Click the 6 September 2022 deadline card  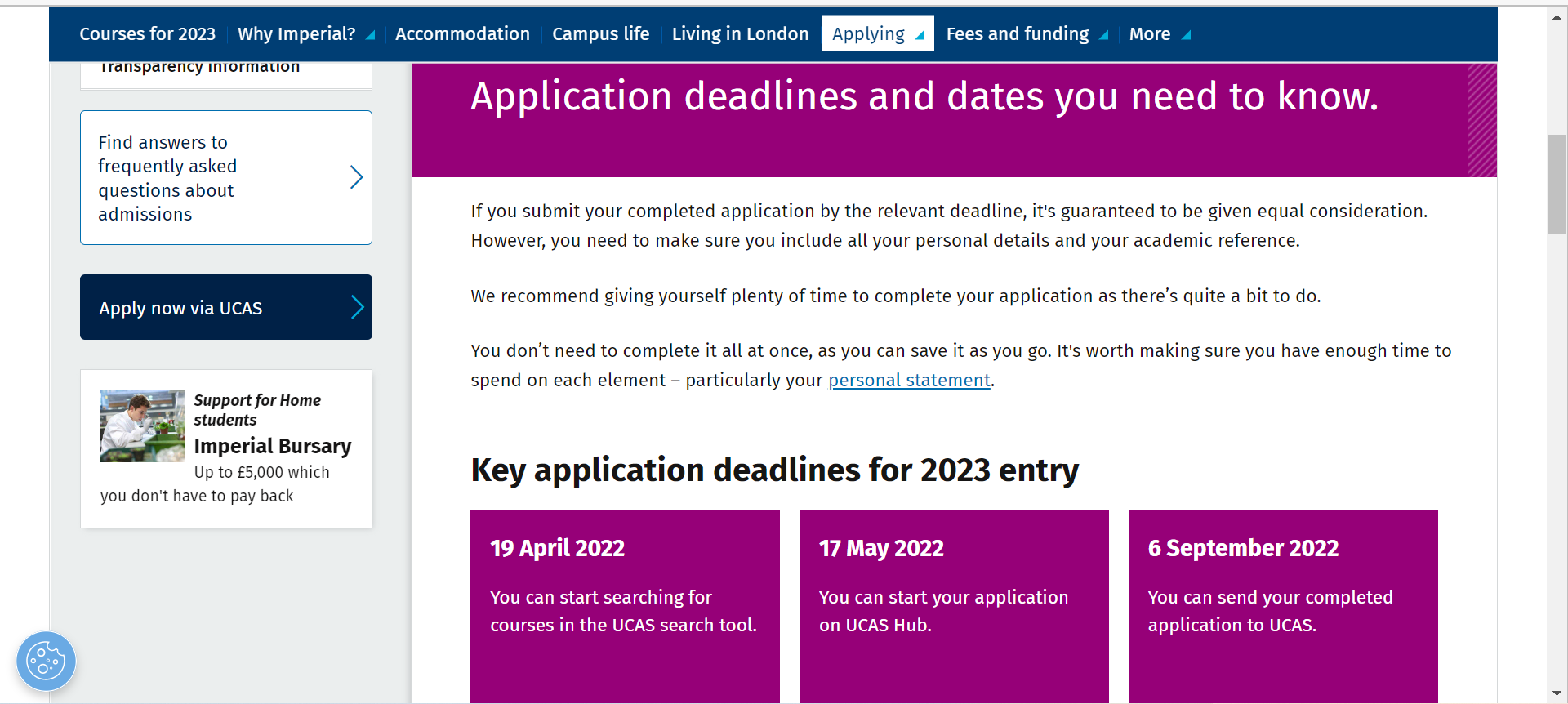pyautogui.click(x=1282, y=604)
